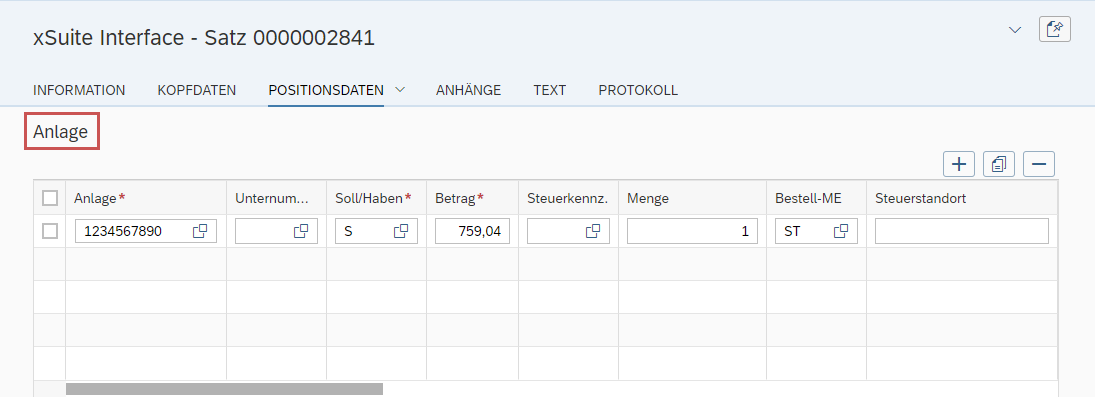
Task: Click the horizontal scrollbar under the table
Action: click(224, 389)
